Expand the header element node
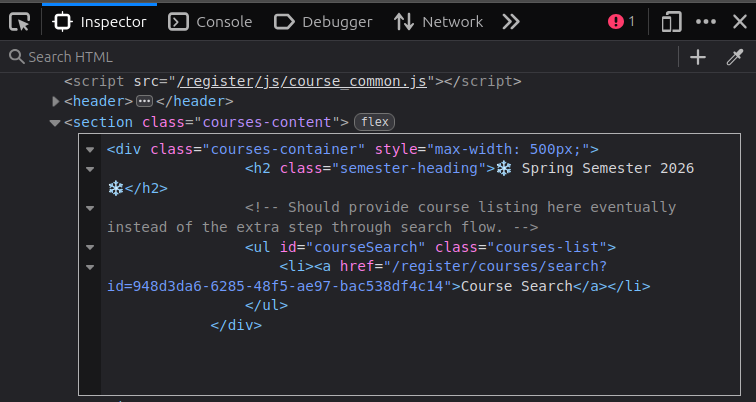 (x=55, y=101)
